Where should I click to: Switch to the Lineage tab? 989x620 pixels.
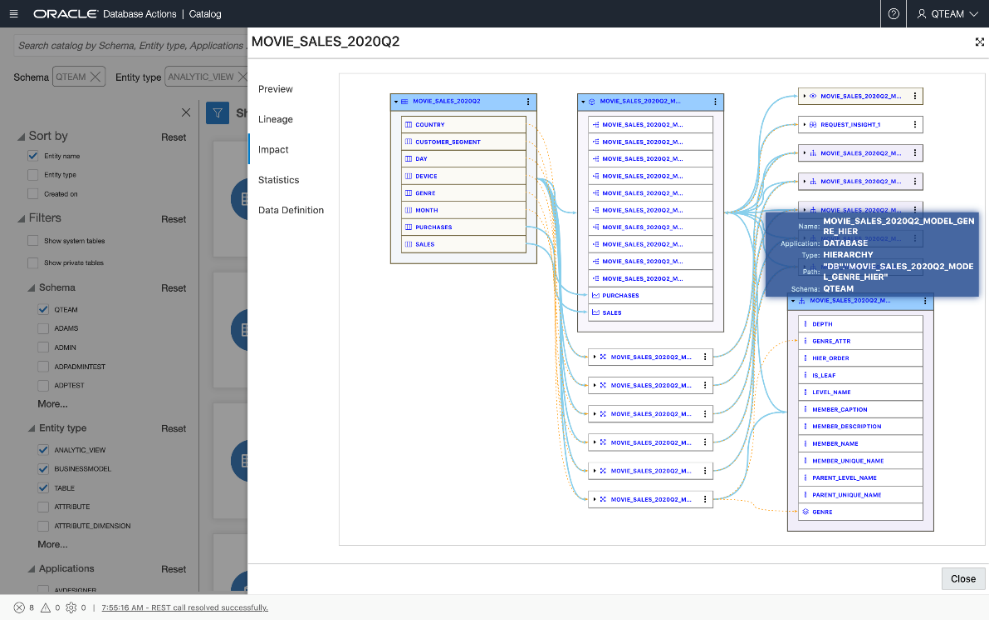point(275,119)
